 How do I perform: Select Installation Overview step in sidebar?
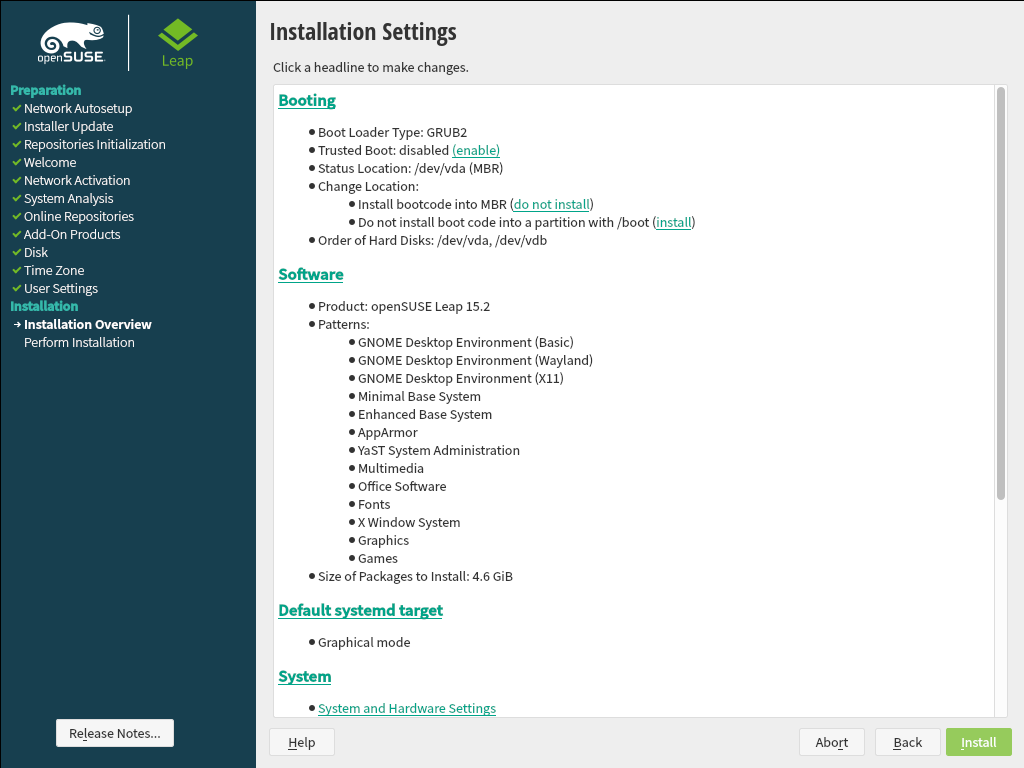(x=88, y=325)
